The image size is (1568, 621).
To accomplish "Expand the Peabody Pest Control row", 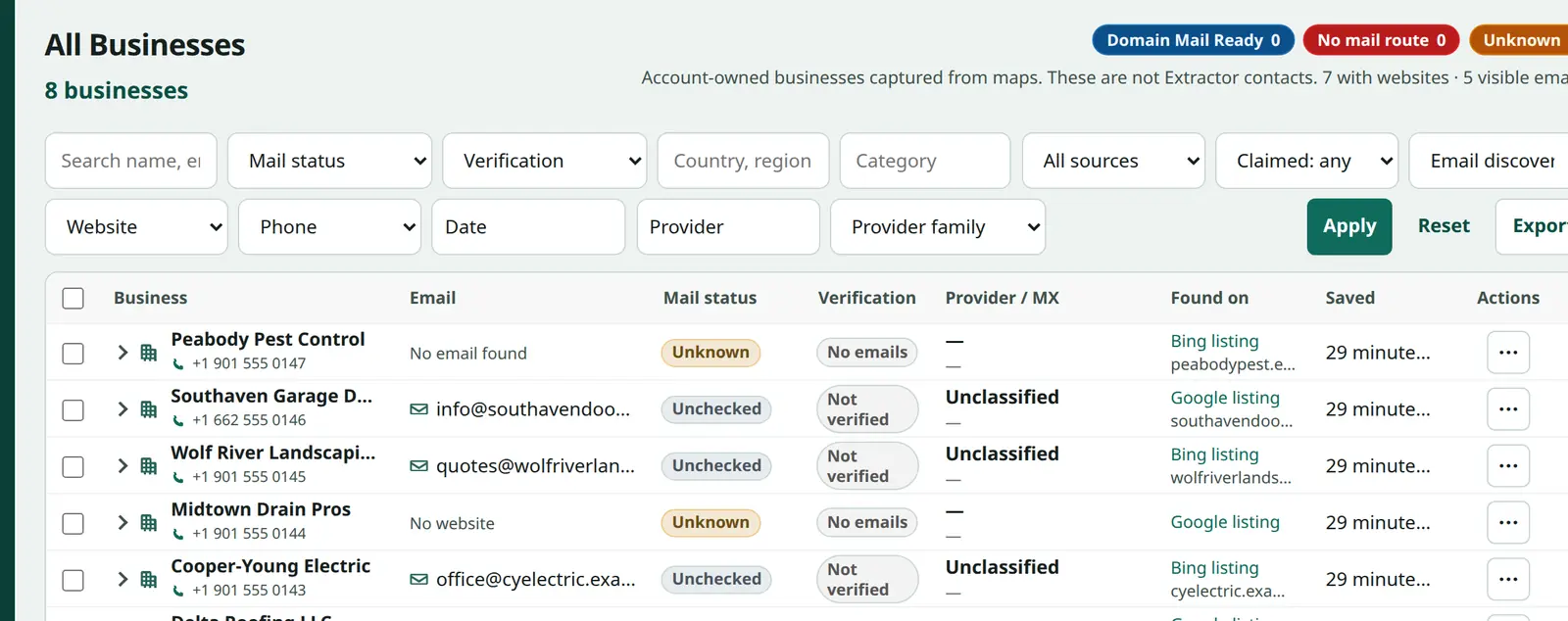I will (x=122, y=353).
